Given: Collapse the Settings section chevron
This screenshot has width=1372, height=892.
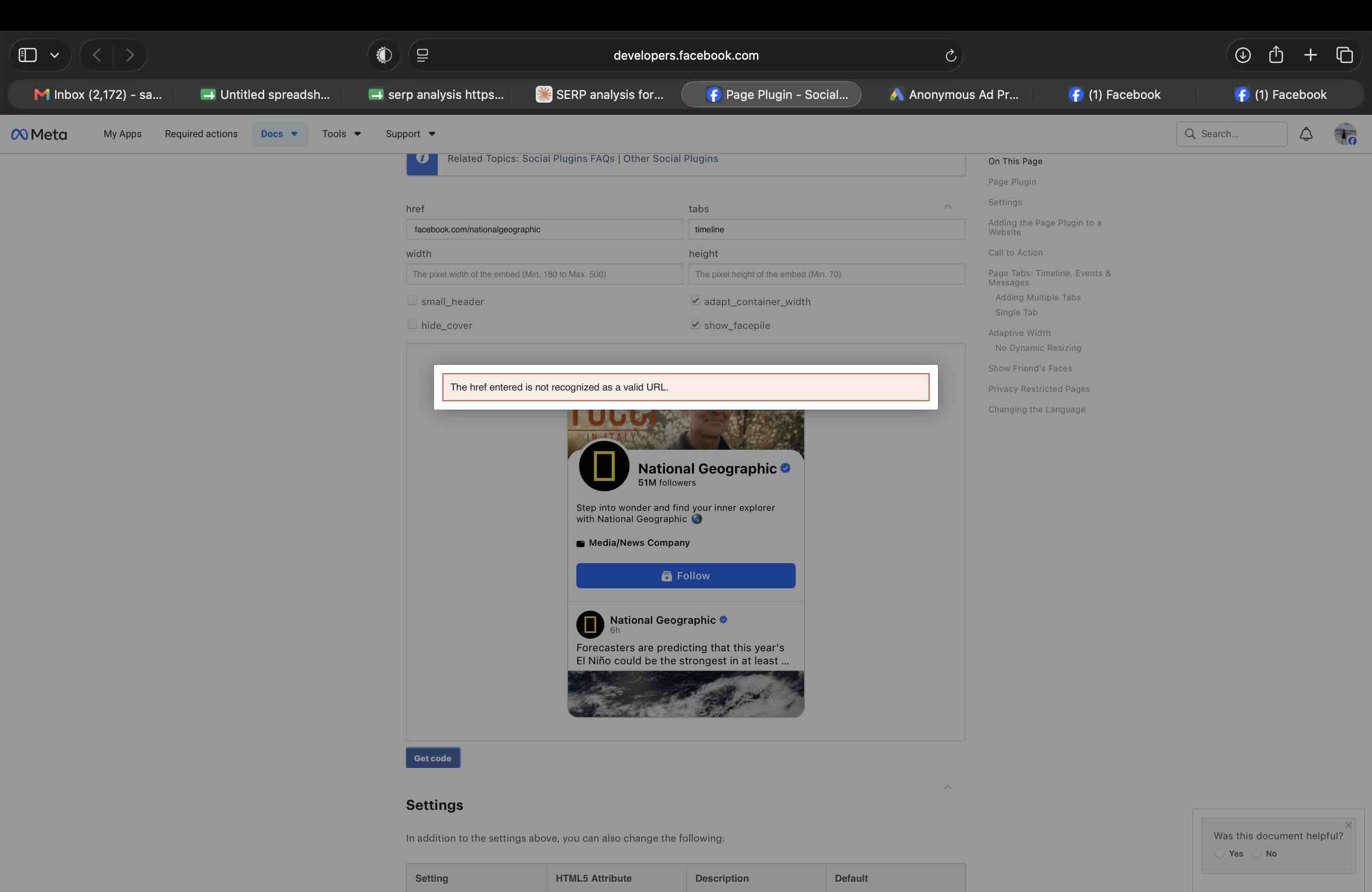Looking at the screenshot, I should coord(948,787).
